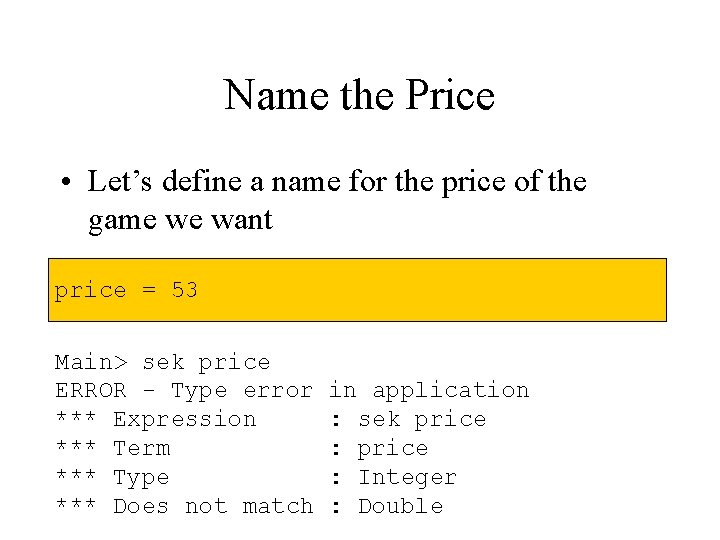Image resolution: width=720 pixels, height=540 pixels.
Task: Click the "price" term value
Action: pos(393,449)
